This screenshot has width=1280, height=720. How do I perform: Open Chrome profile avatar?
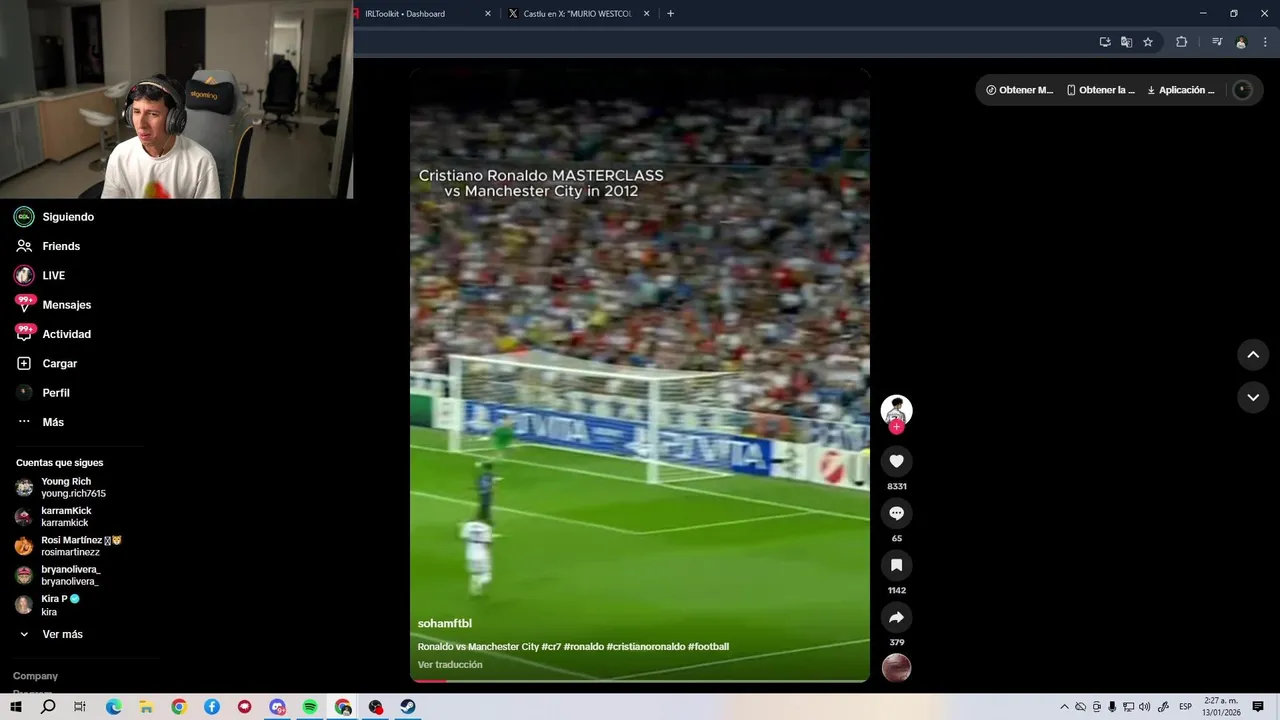point(1241,42)
